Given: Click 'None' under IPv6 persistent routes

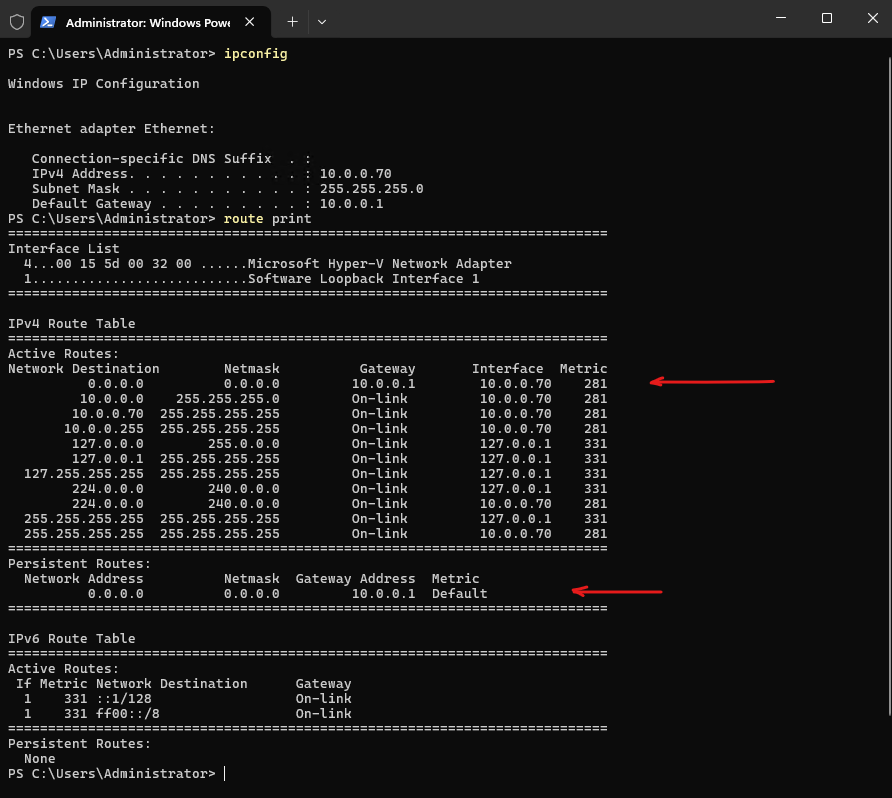Looking at the screenshot, I should 40,759.
